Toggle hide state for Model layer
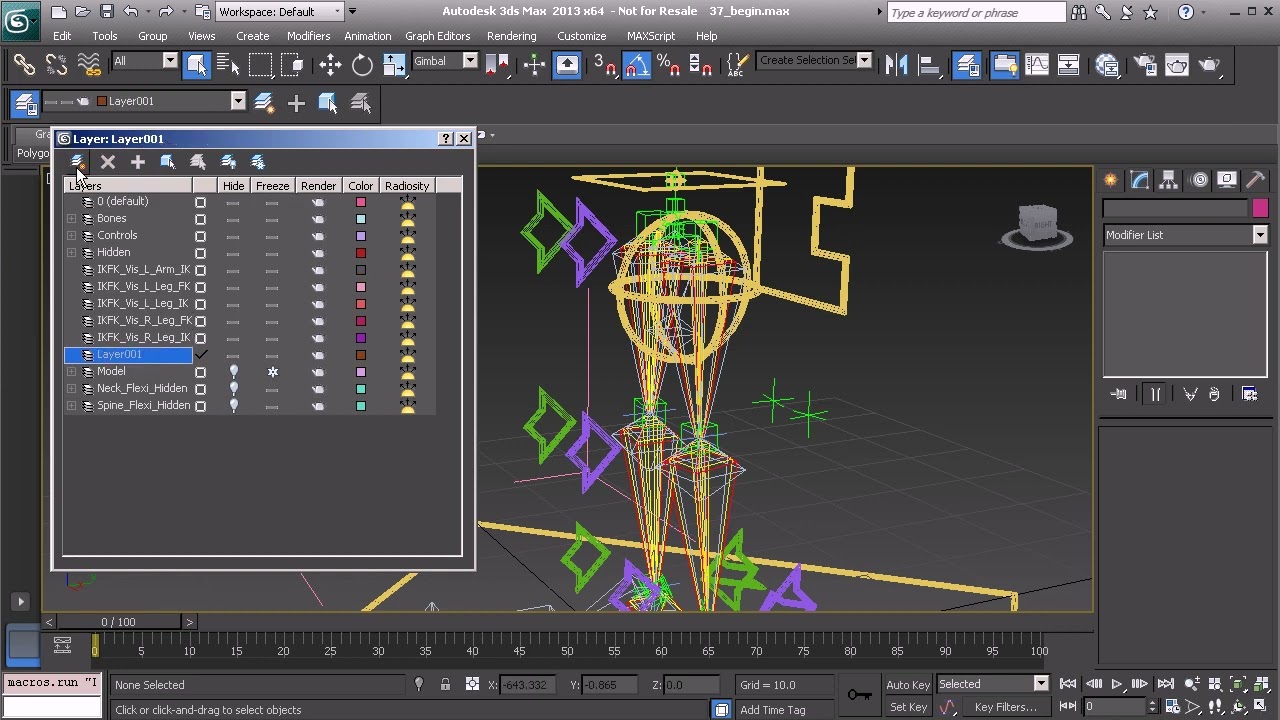 pos(233,372)
